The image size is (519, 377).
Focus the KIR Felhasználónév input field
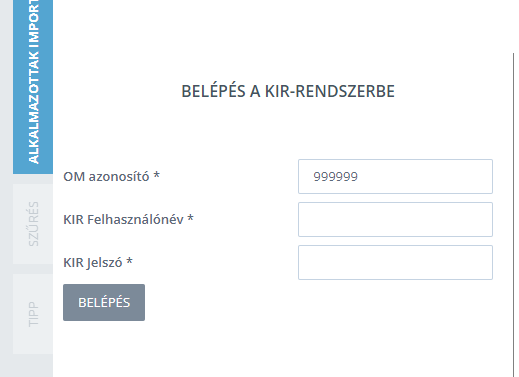[395, 219]
